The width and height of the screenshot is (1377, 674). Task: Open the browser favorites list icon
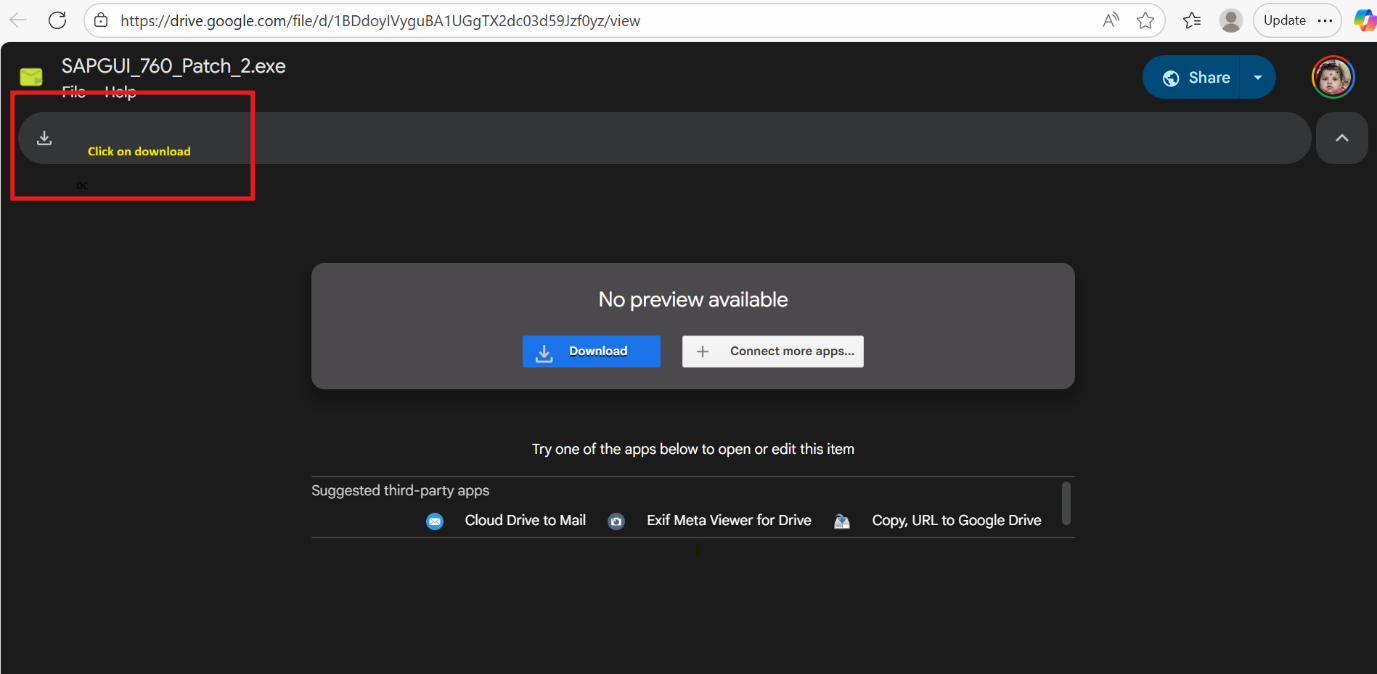pyautogui.click(x=1191, y=20)
